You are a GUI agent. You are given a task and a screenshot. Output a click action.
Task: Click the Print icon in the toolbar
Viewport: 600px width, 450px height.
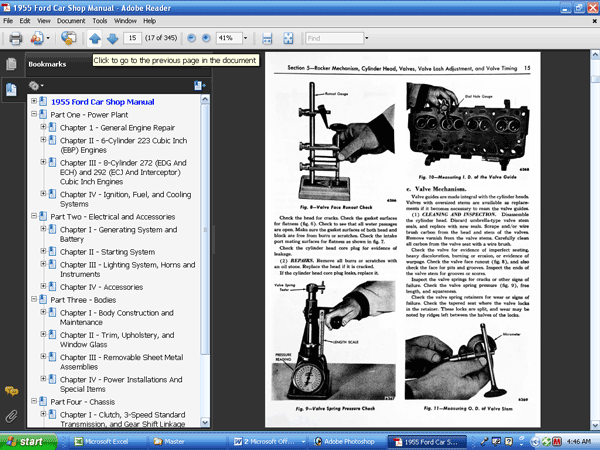point(16,38)
